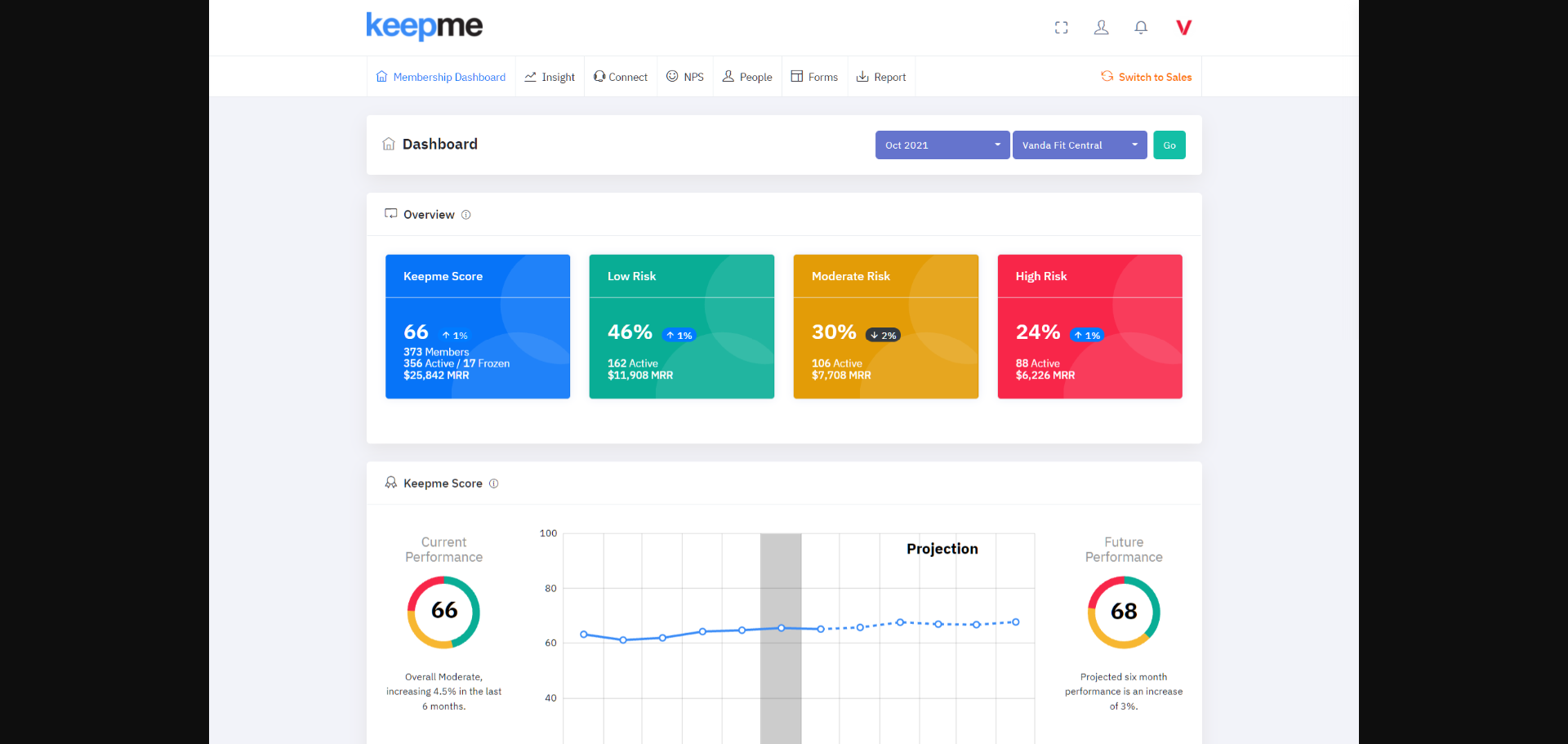1568x744 pixels.
Task: Click the Keepme Score ribbon icon
Action: tap(391, 483)
